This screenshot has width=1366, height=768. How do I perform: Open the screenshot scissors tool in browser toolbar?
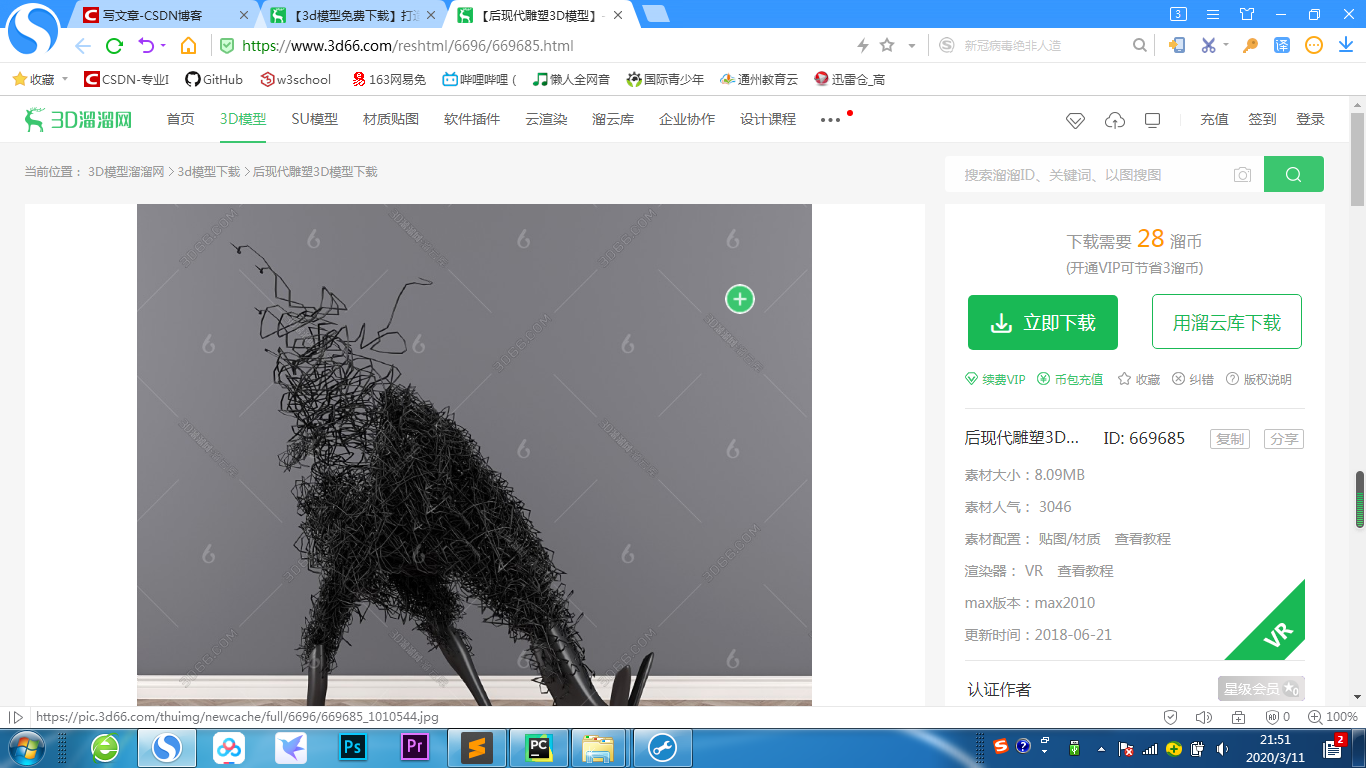click(x=1208, y=46)
